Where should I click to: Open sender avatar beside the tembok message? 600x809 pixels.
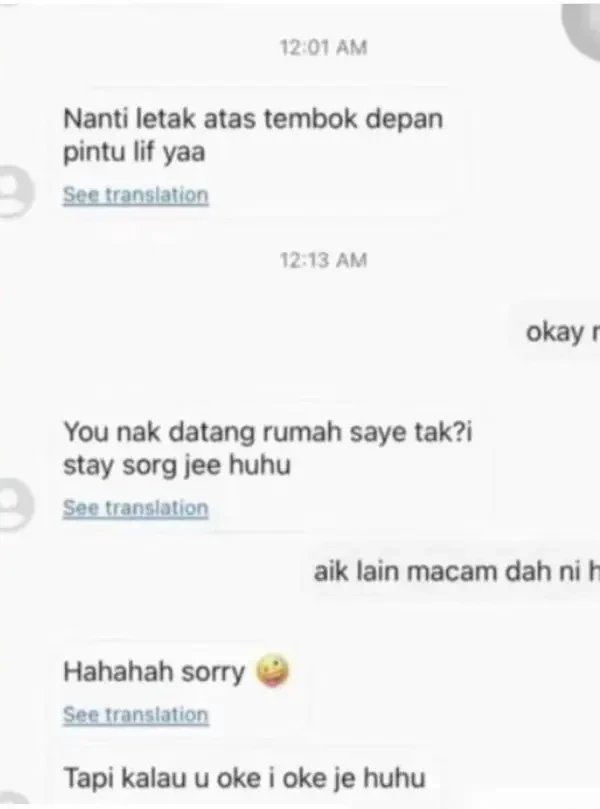point(17,191)
